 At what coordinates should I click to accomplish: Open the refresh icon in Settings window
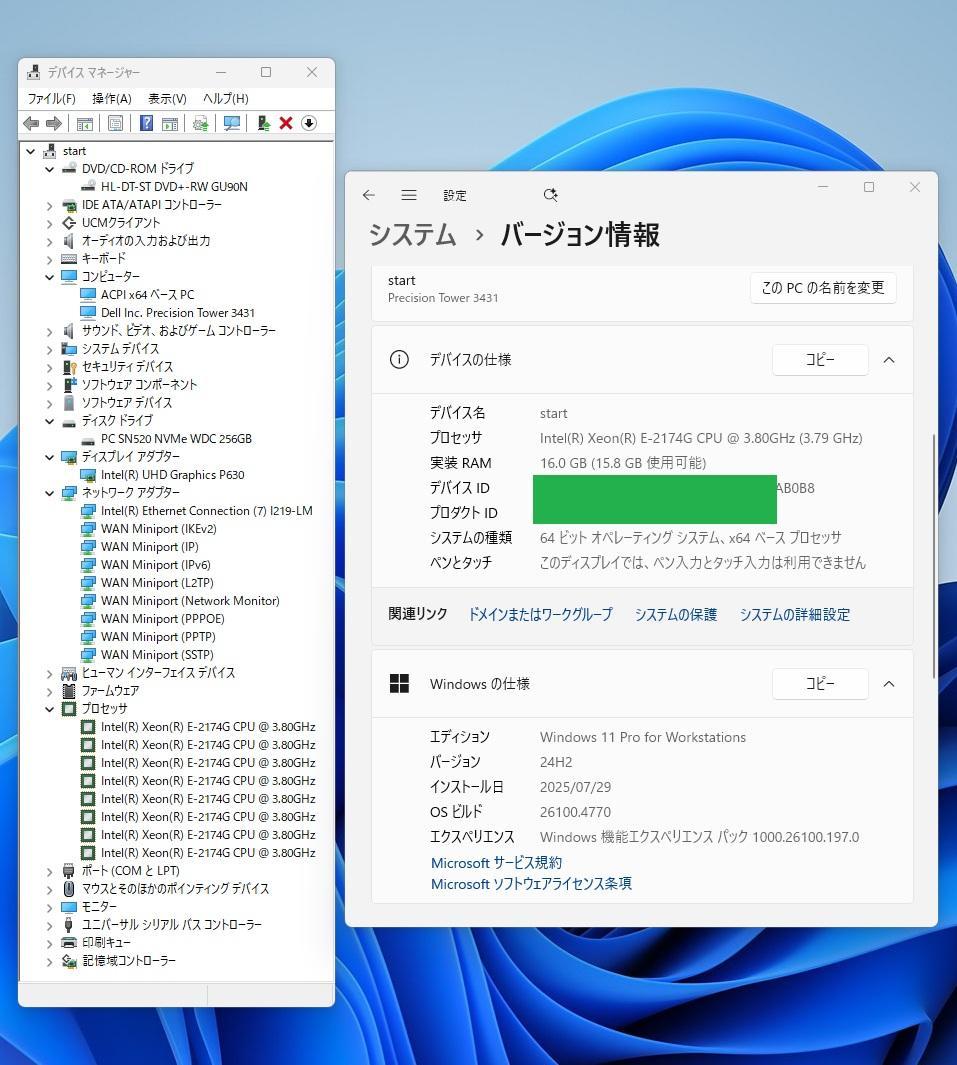click(550, 195)
